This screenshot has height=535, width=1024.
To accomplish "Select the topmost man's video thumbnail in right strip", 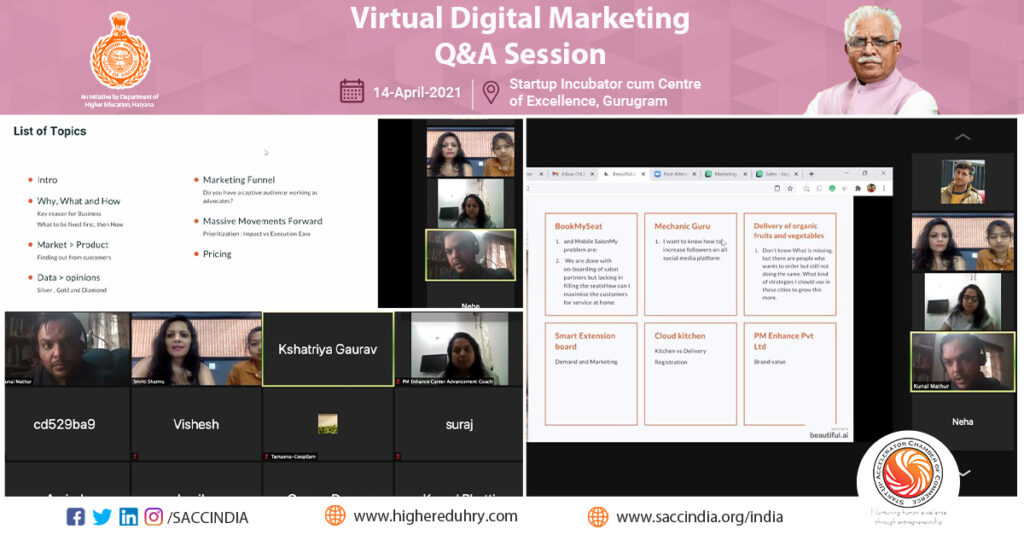I will [963, 182].
